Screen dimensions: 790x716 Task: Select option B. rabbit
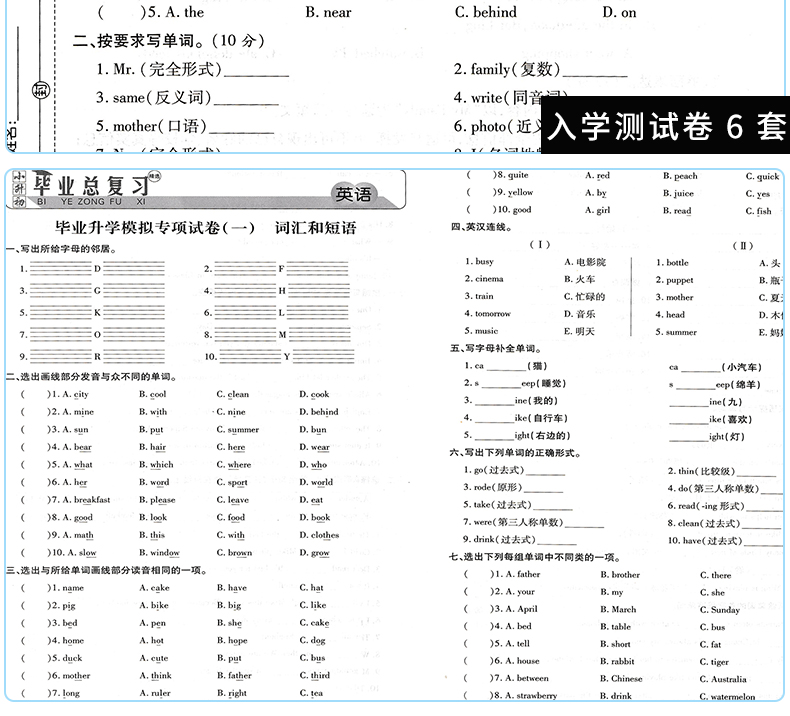[617, 661]
